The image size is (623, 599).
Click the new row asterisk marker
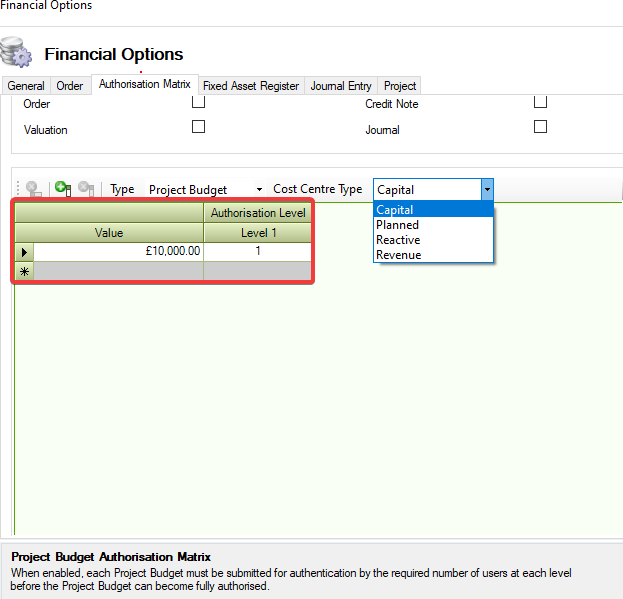click(x=24, y=271)
